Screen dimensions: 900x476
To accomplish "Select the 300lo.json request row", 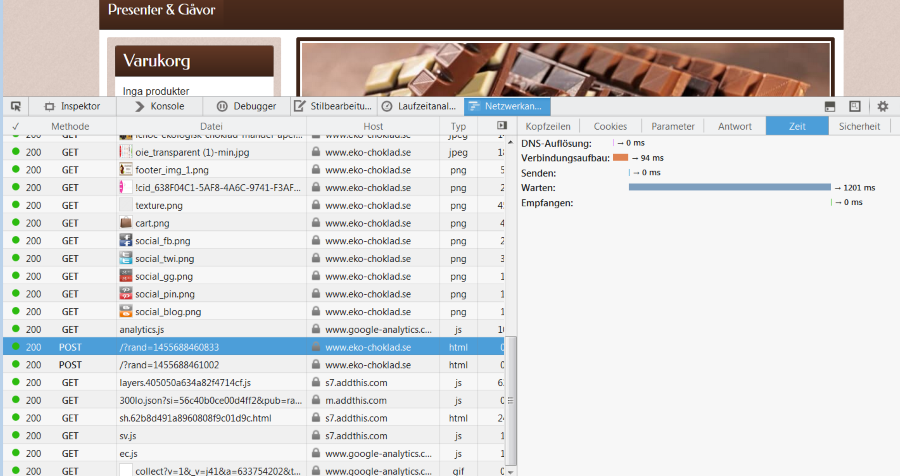I will (x=254, y=400).
